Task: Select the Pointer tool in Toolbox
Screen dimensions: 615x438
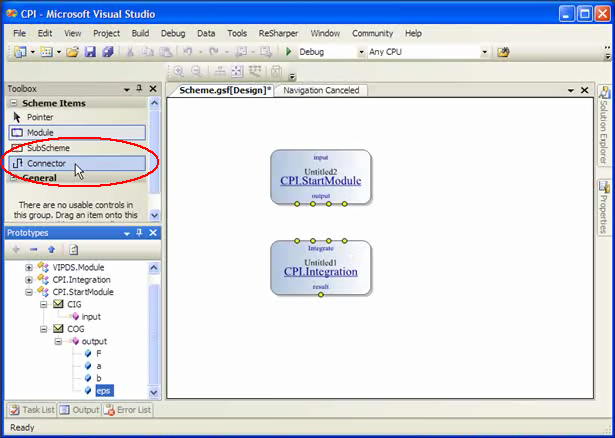Action: pos(77,117)
